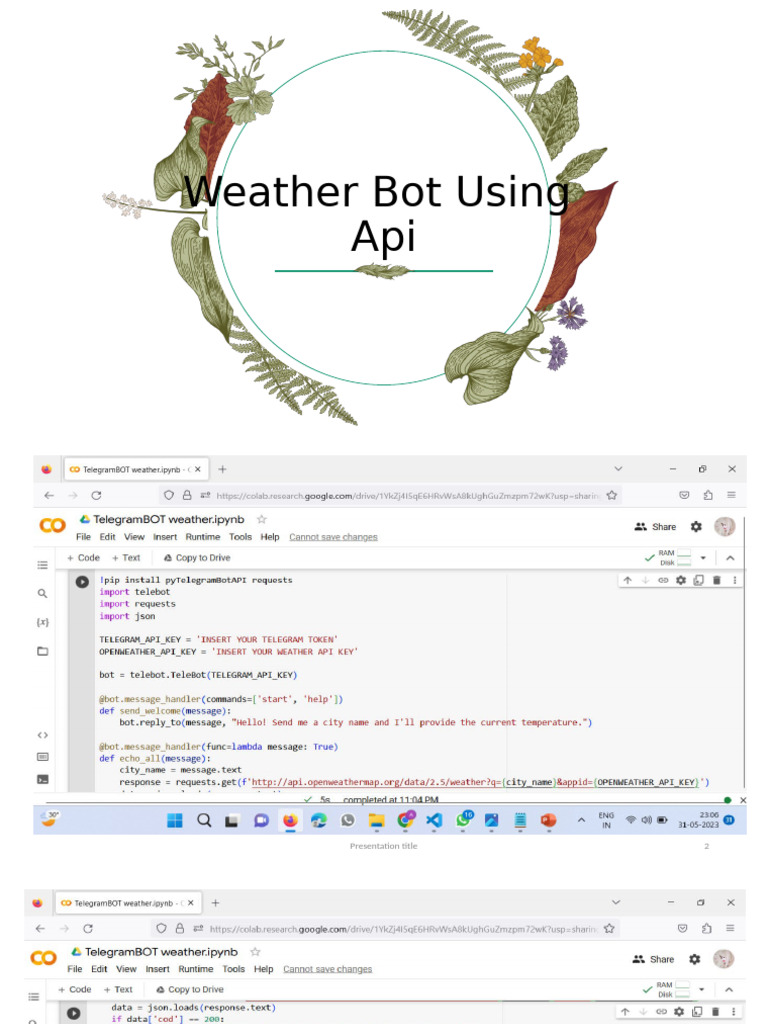Delete the cell in the lower Colab cell toolbar
Image resolution: width=768 pixels, height=1024 pixels.
coord(715,1012)
